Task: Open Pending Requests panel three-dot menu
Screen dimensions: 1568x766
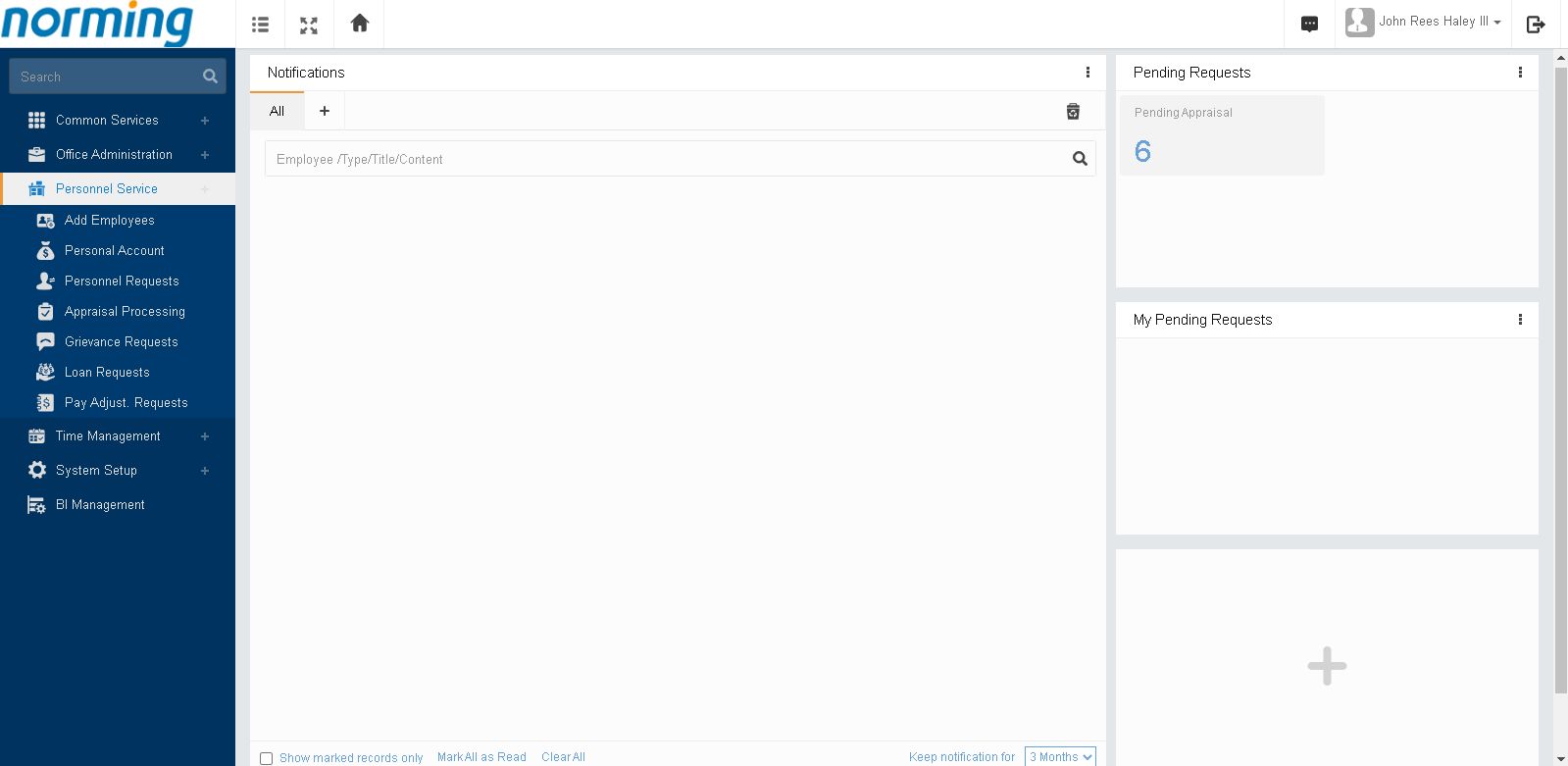Action: tap(1520, 73)
